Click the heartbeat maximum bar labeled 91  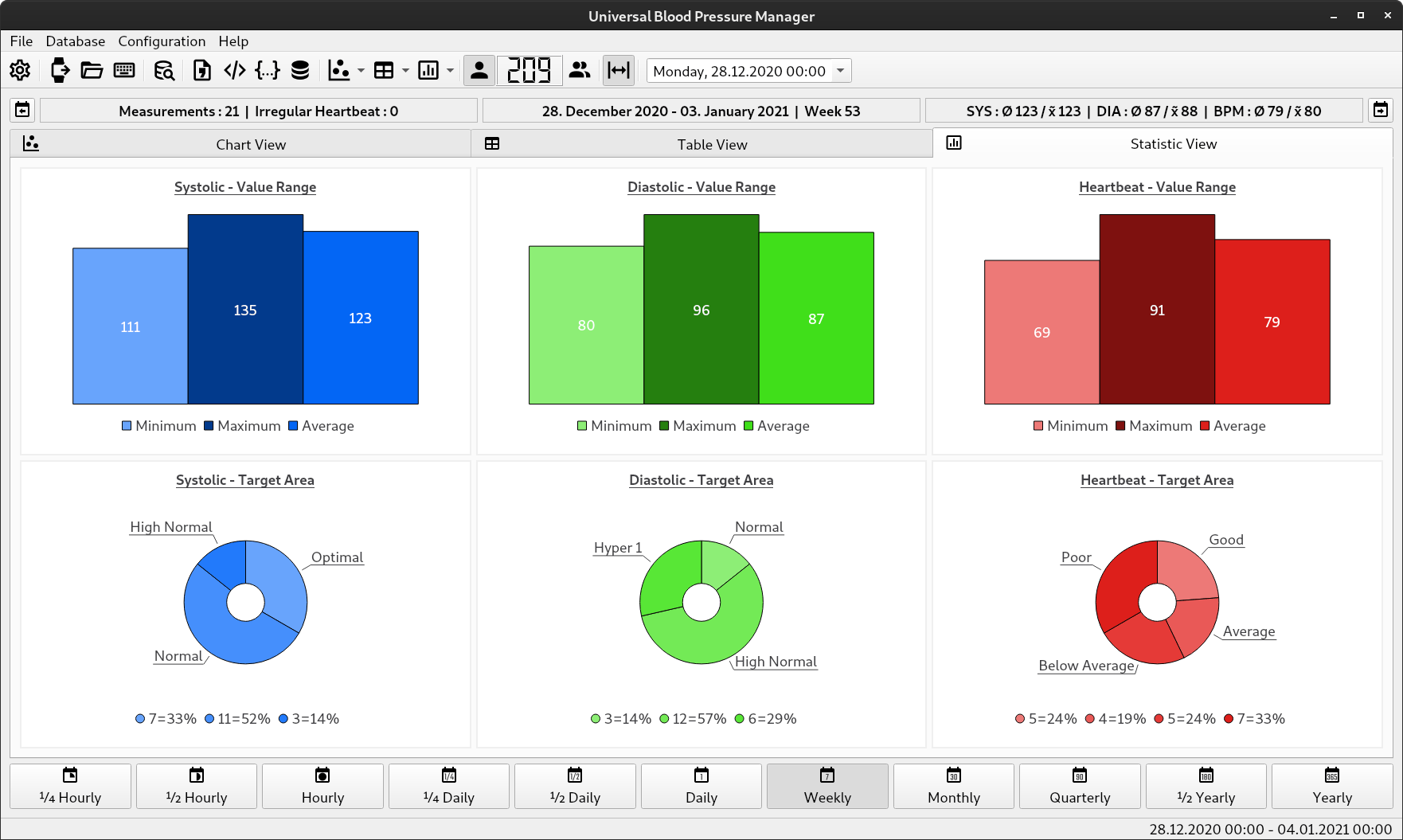pyautogui.click(x=1157, y=309)
